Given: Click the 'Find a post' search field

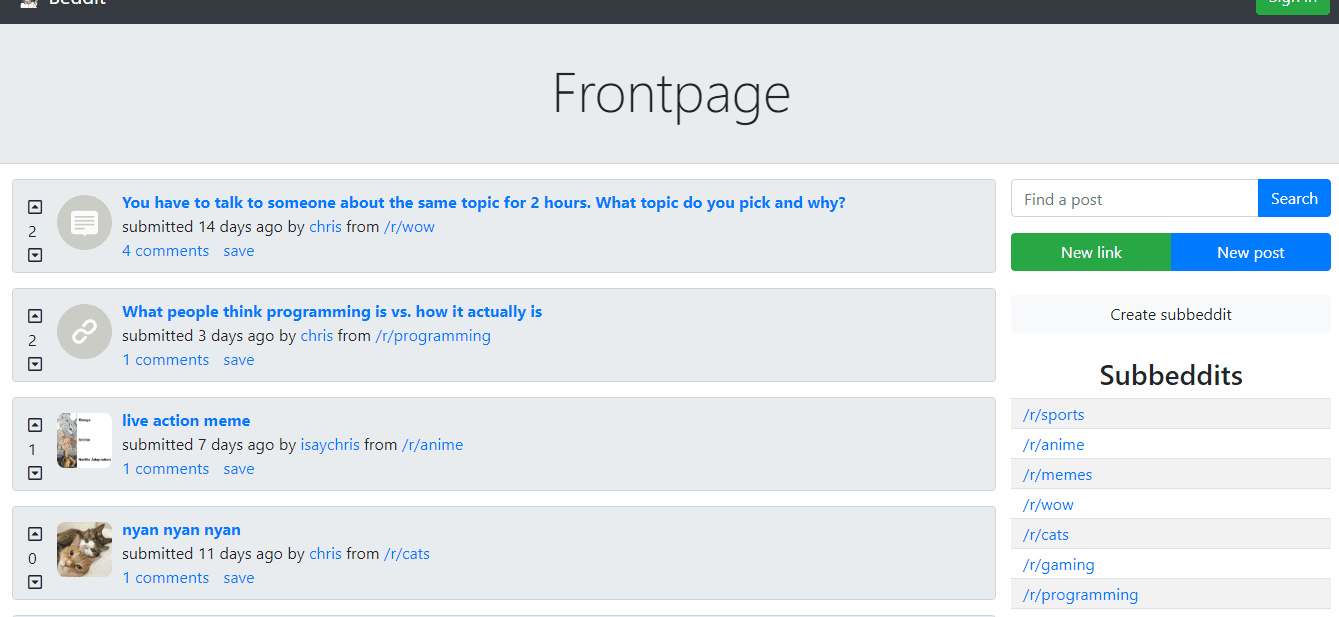Looking at the screenshot, I should (1134, 199).
